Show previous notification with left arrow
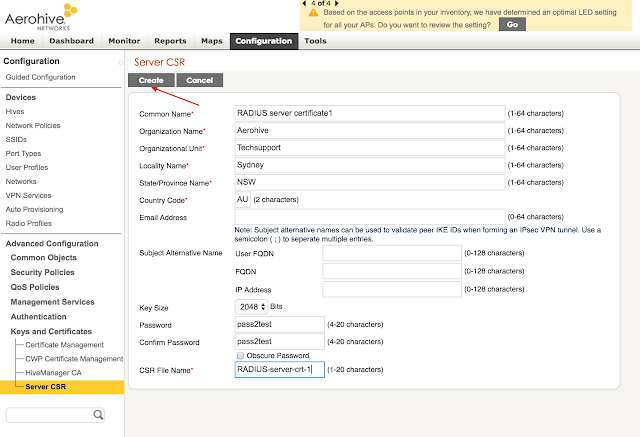Screen dimensions: 640x437 [x=304, y=3]
